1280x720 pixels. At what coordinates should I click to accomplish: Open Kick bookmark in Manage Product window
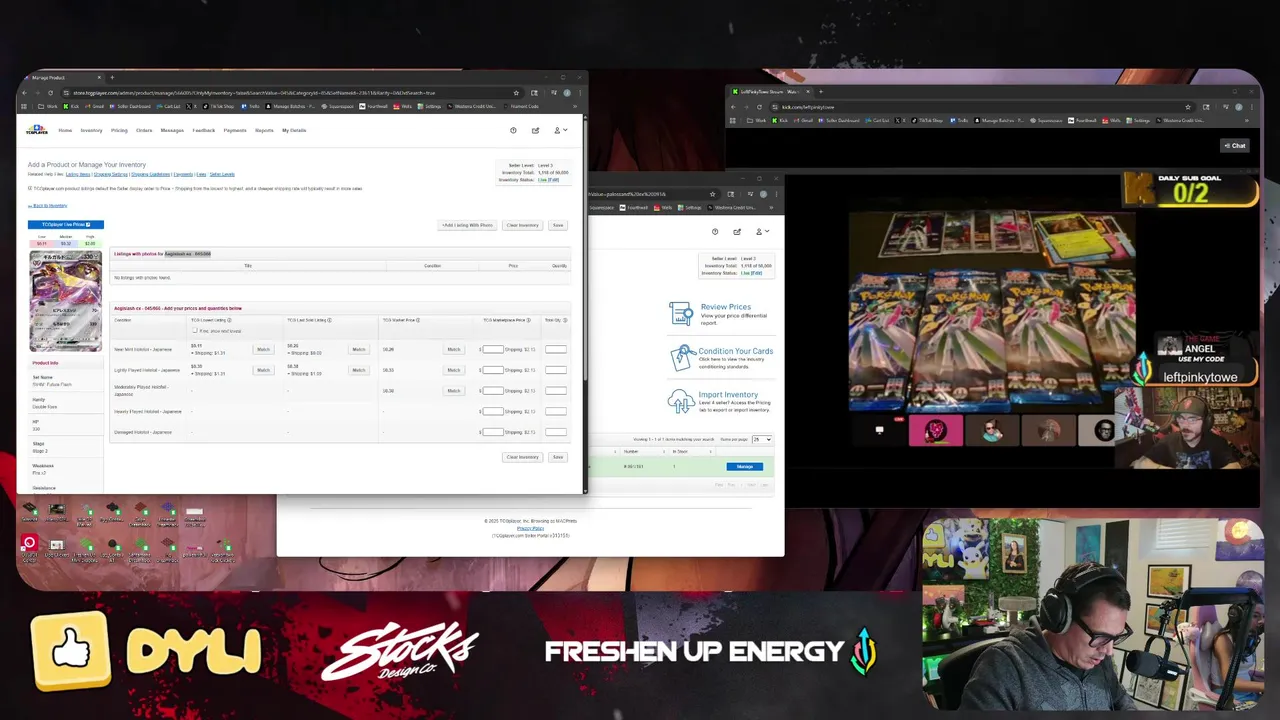(x=72, y=106)
